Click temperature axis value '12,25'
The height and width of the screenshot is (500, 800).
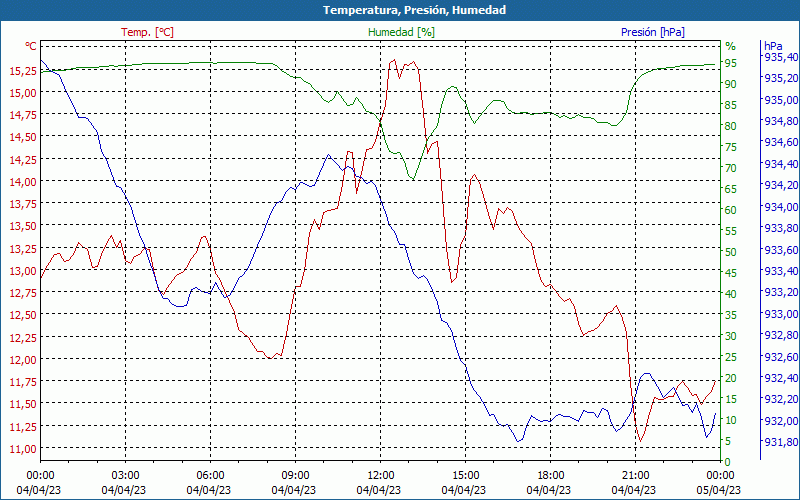point(23,337)
